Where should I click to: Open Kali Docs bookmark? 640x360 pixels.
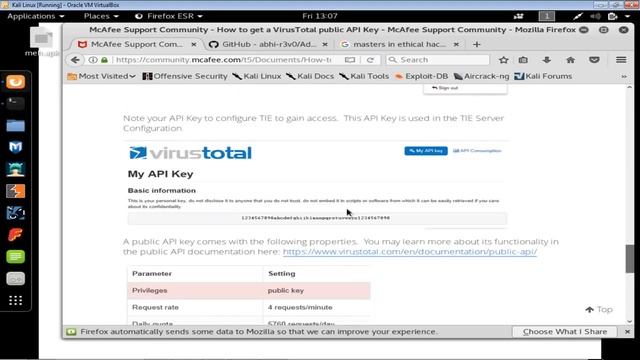click(x=310, y=76)
